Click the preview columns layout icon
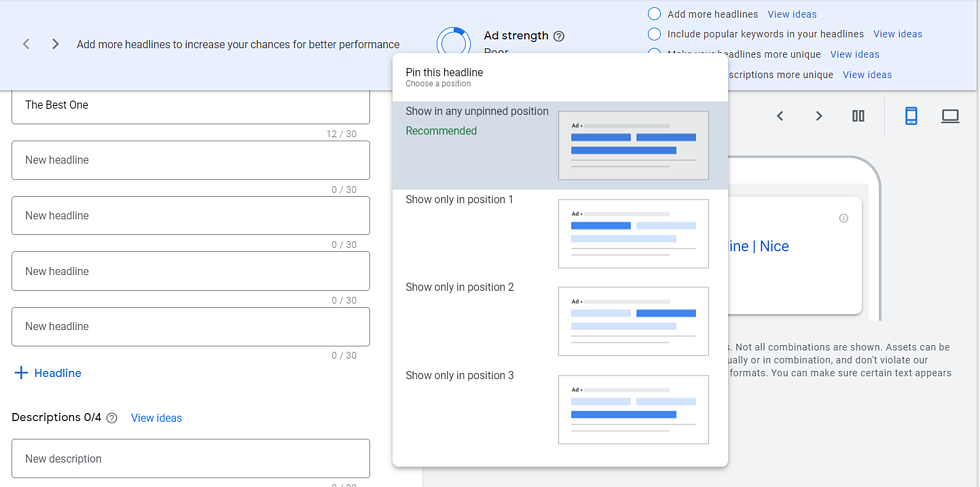 tap(858, 116)
